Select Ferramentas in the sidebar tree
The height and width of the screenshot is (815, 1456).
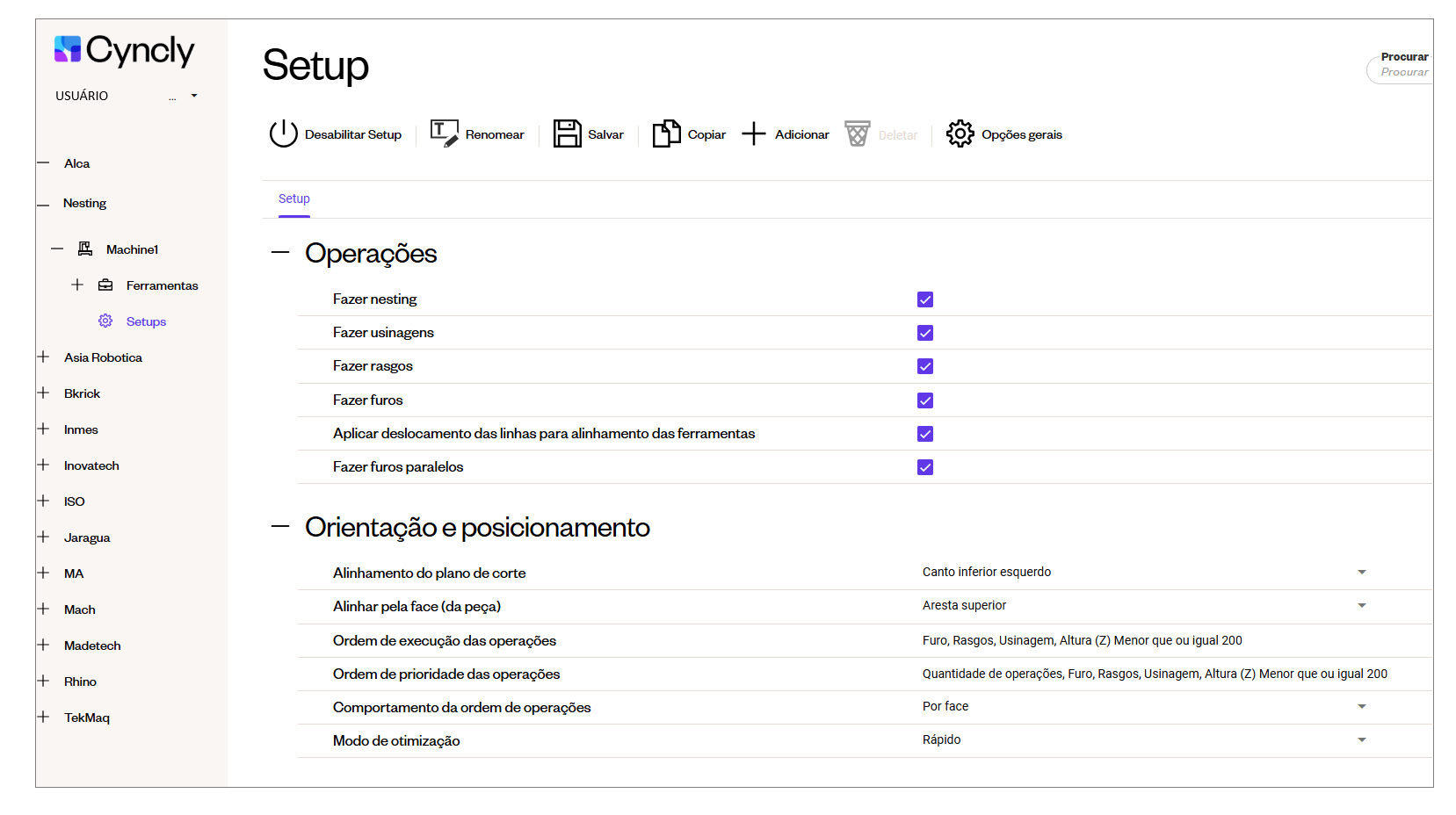(x=162, y=285)
